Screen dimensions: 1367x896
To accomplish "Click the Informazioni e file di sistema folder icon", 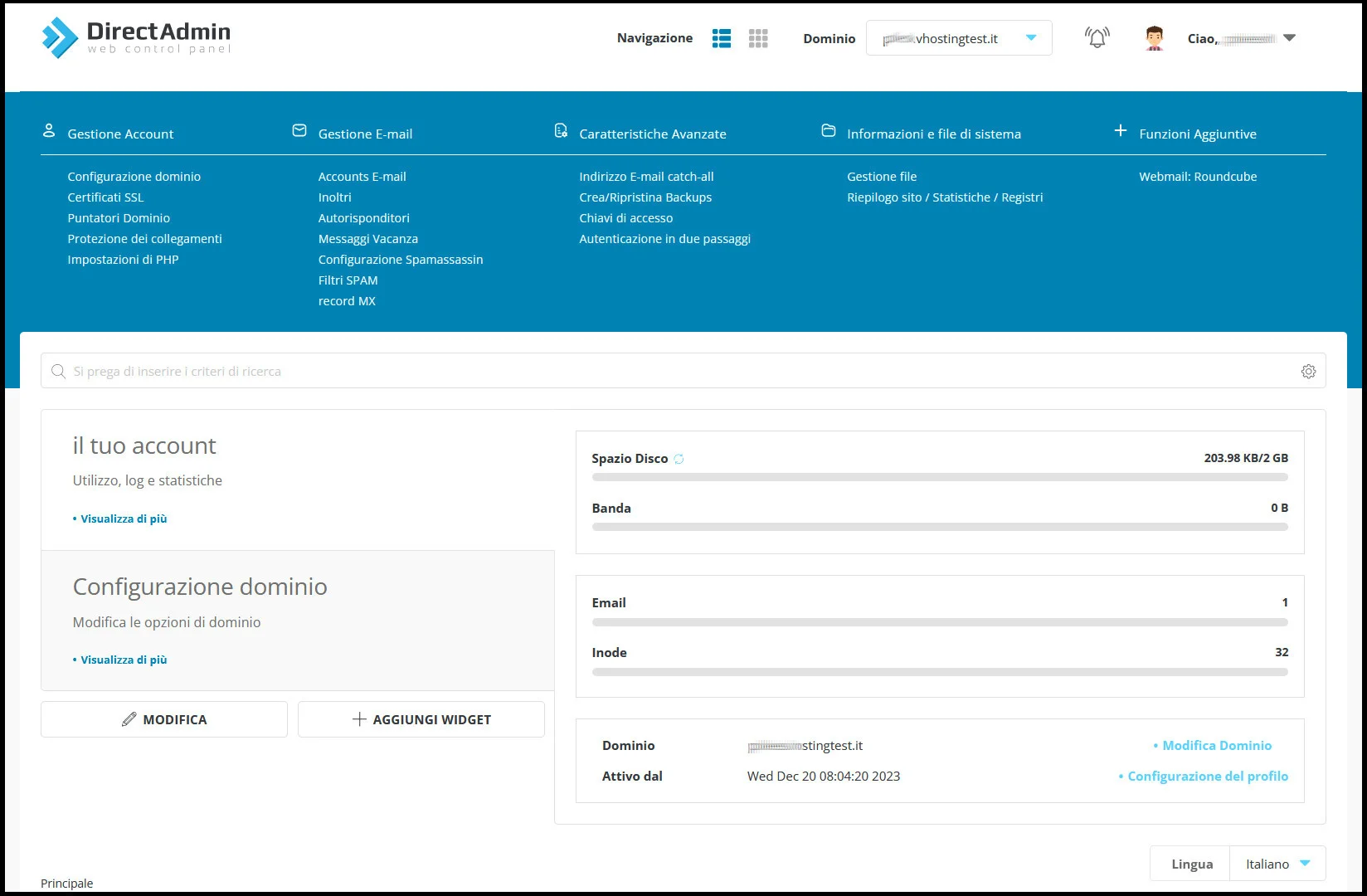I will (x=828, y=130).
